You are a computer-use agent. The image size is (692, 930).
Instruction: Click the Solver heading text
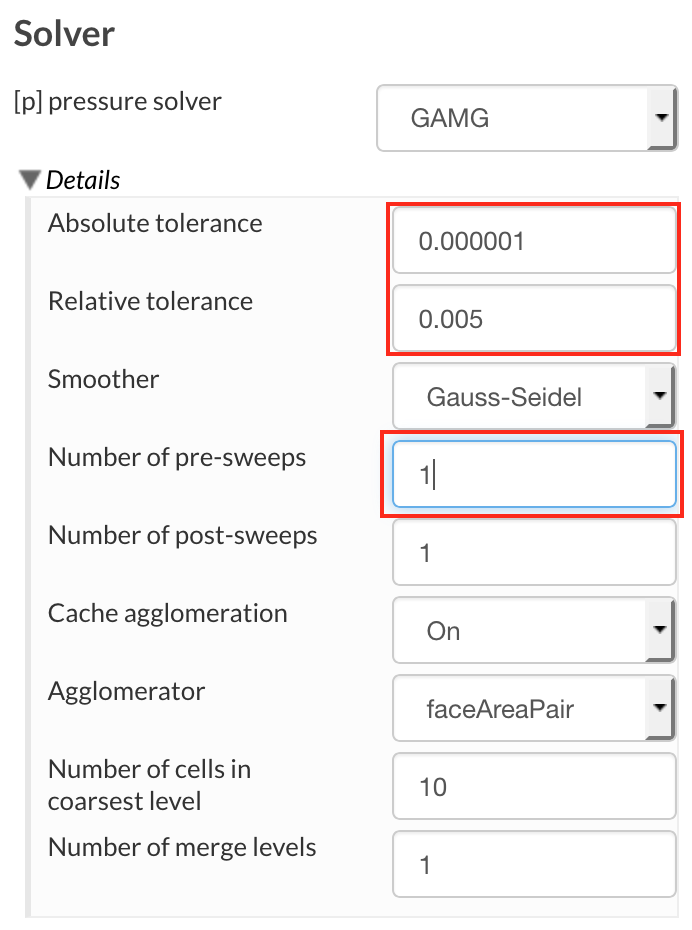tap(64, 34)
